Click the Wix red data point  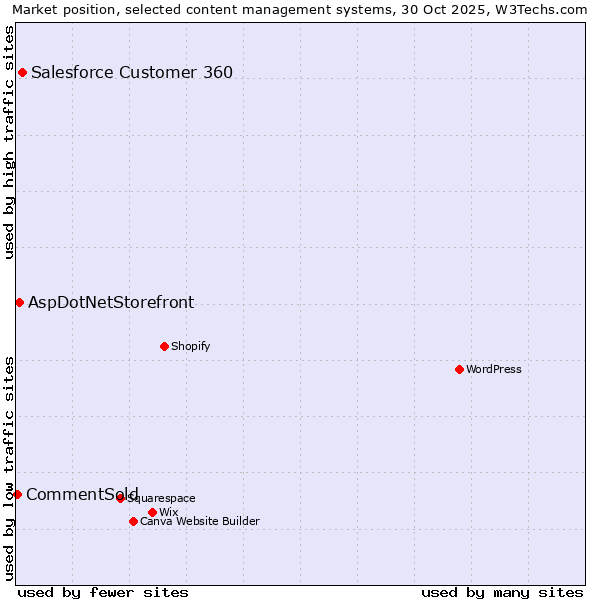tap(152, 512)
